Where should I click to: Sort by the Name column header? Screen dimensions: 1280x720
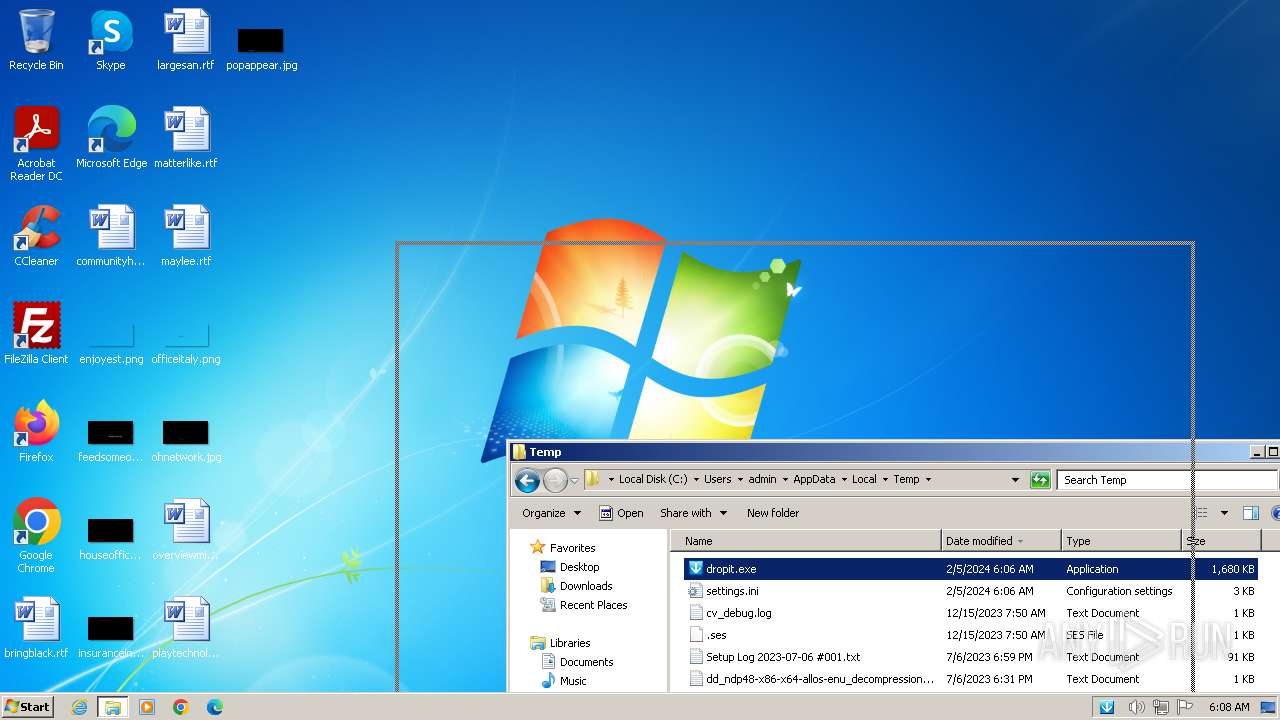(x=806, y=541)
